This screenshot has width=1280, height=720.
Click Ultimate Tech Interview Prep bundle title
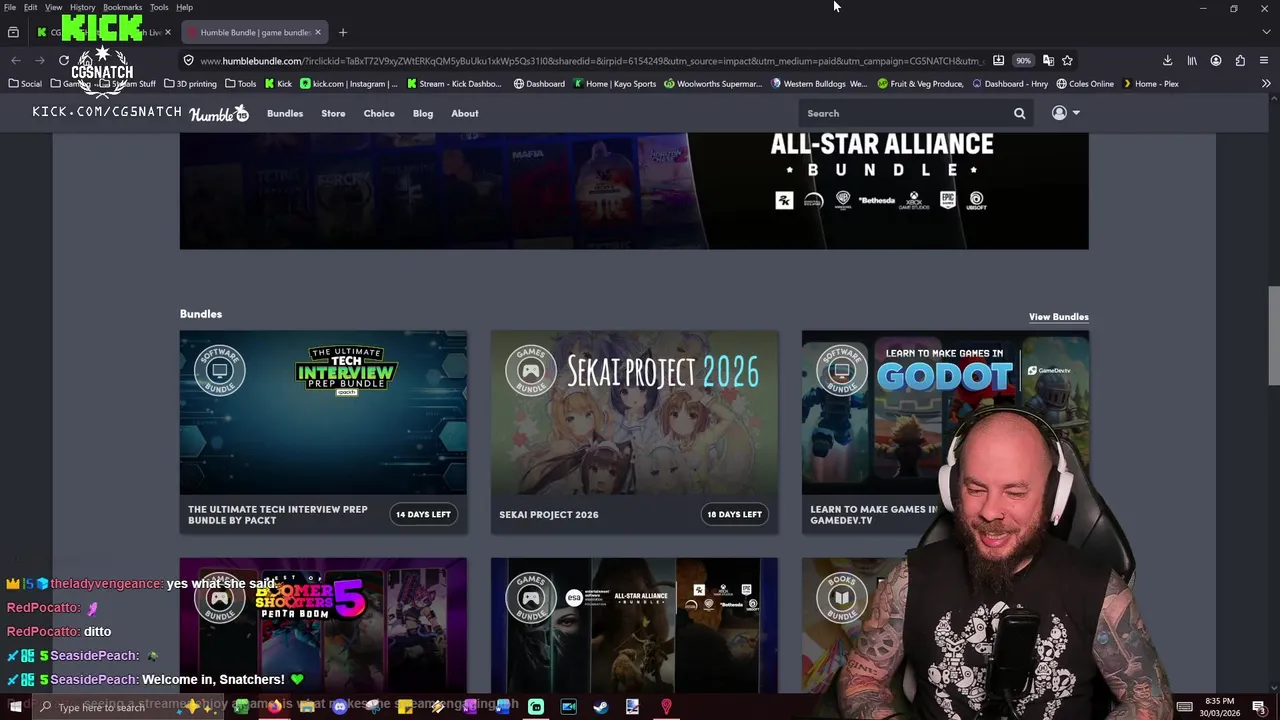278,515
